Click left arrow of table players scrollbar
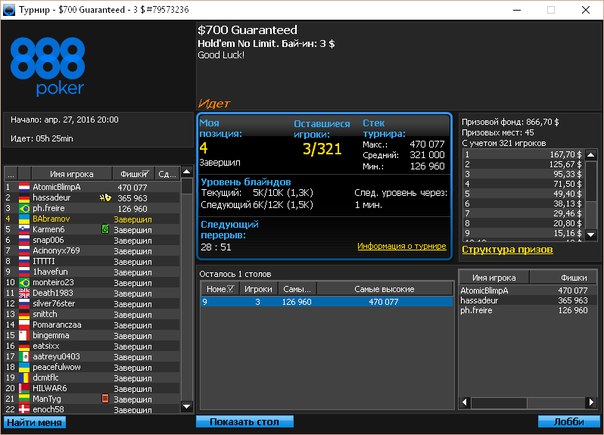This screenshot has width=604, height=435. 465,402
